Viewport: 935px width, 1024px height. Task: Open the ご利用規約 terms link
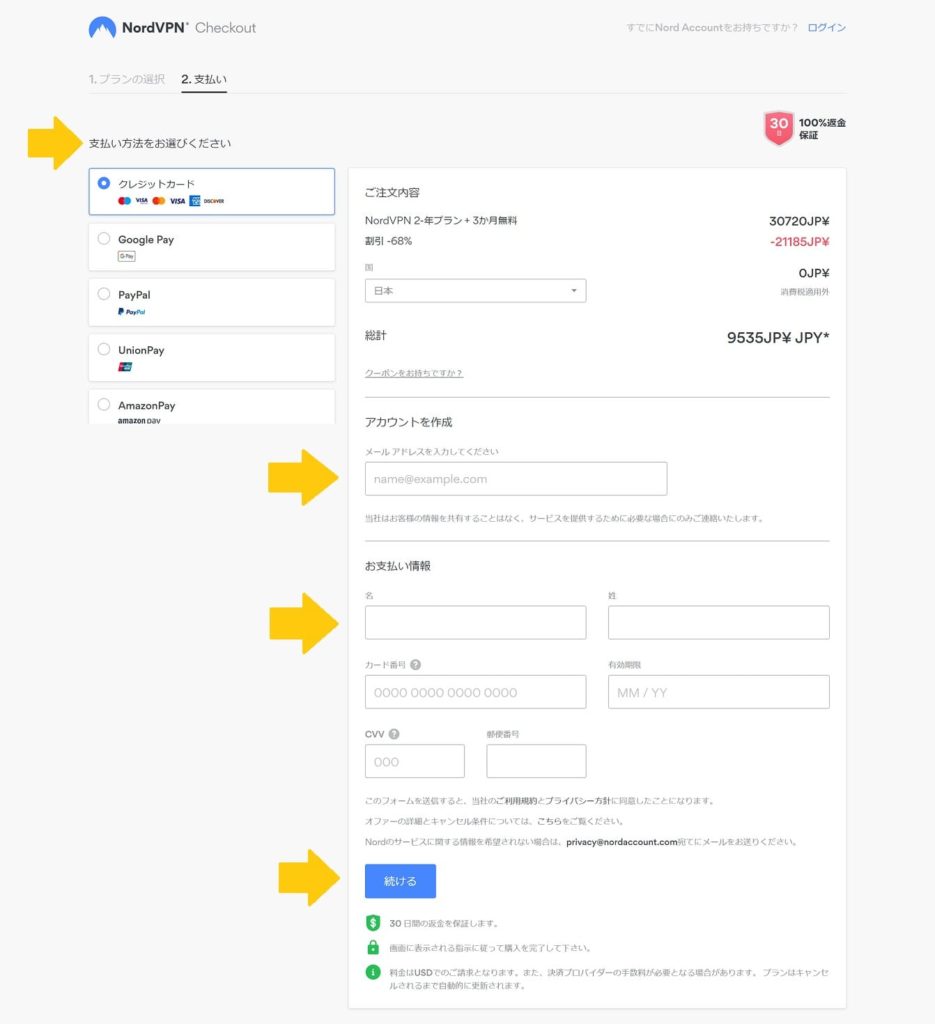(x=517, y=801)
